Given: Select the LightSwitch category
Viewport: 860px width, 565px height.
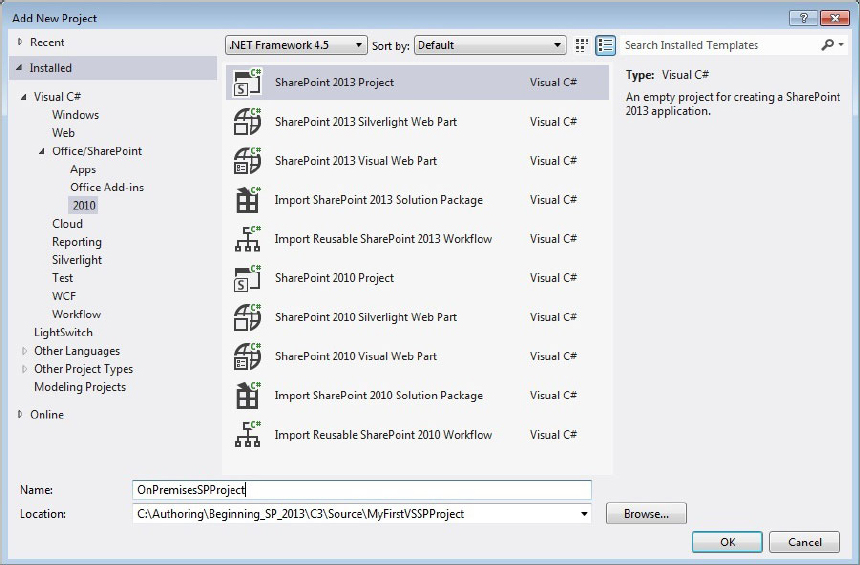Looking at the screenshot, I should tap(63, 332).
